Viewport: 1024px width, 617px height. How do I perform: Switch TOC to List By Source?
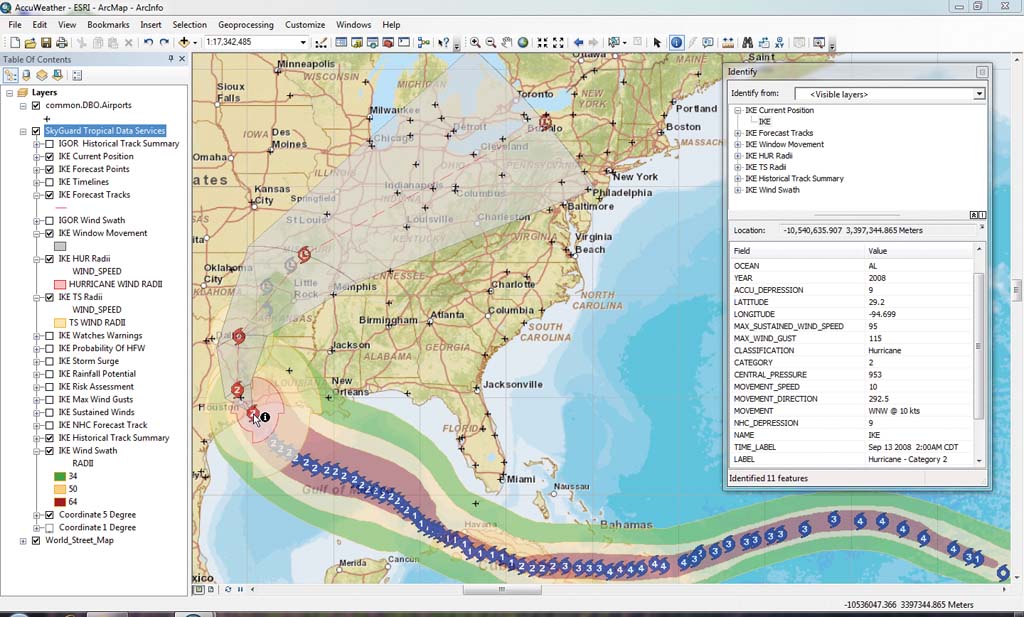[27, 75]
